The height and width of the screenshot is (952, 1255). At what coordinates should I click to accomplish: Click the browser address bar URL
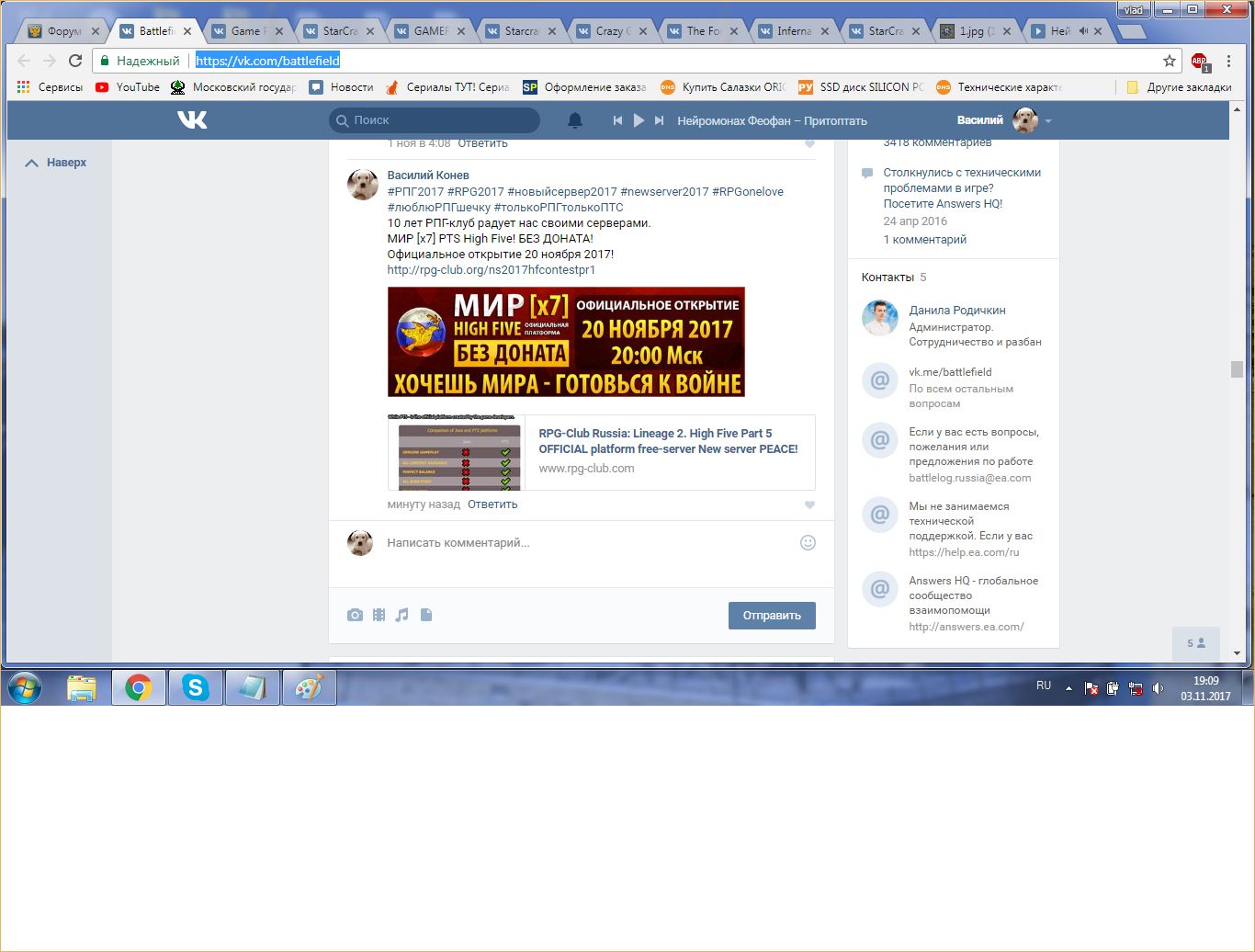click(x=267, y=61)
